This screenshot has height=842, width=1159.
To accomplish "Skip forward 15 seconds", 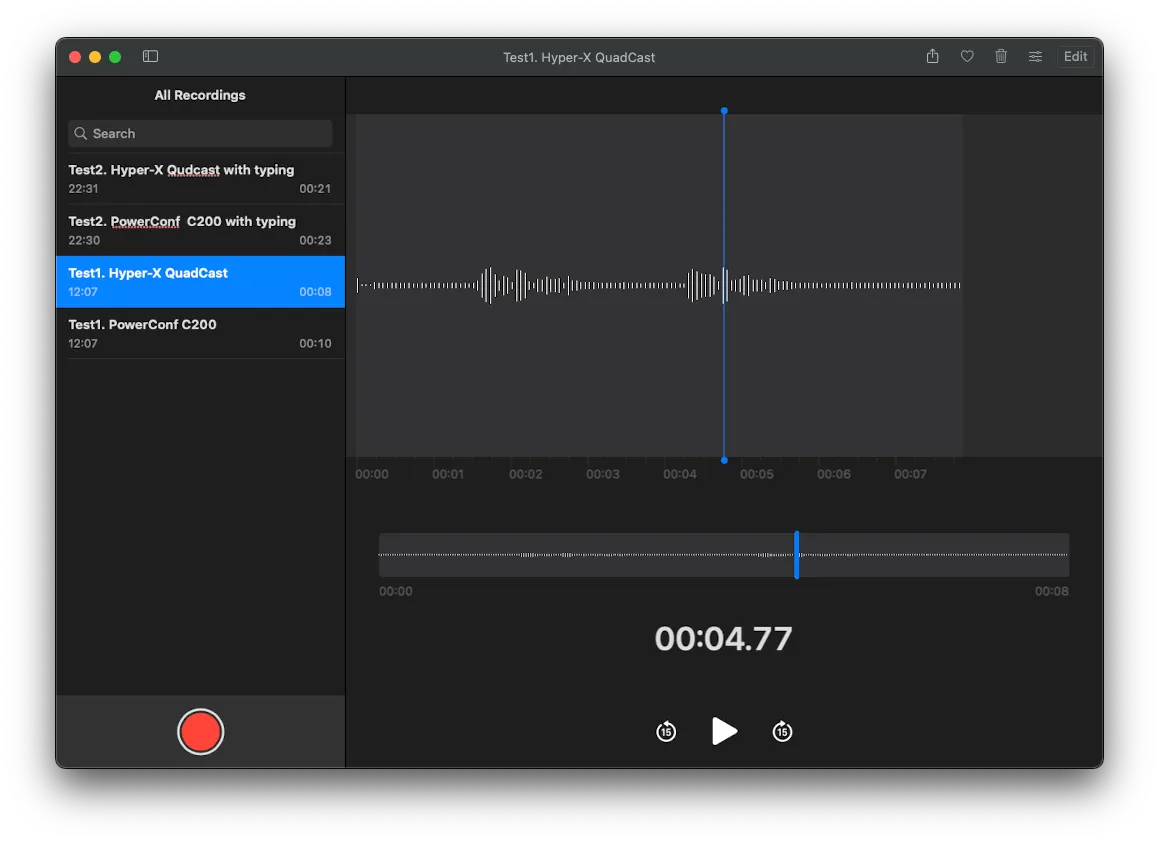I will [782, 732].
